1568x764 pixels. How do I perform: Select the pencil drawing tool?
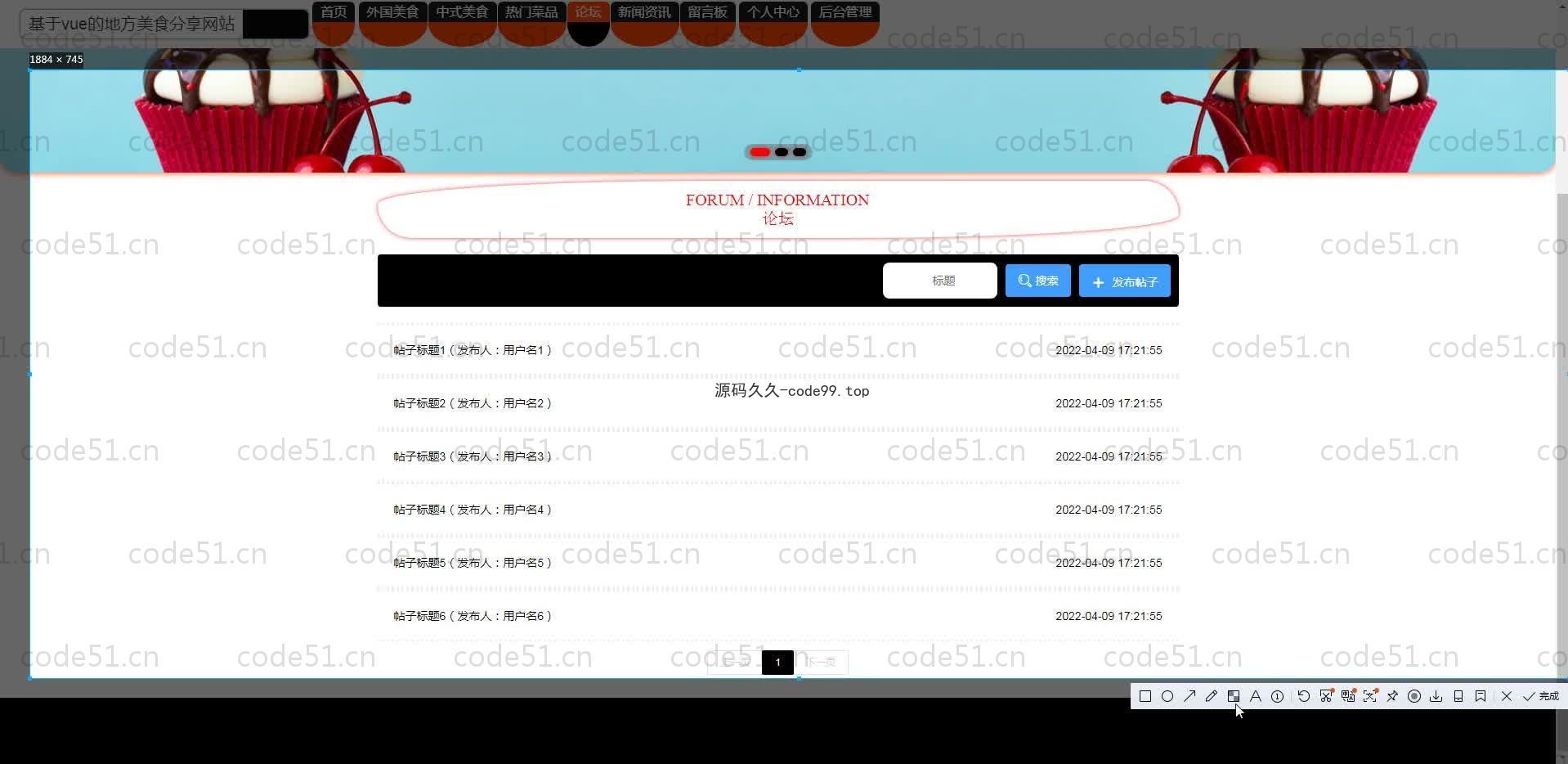[x=1211, y=696]
